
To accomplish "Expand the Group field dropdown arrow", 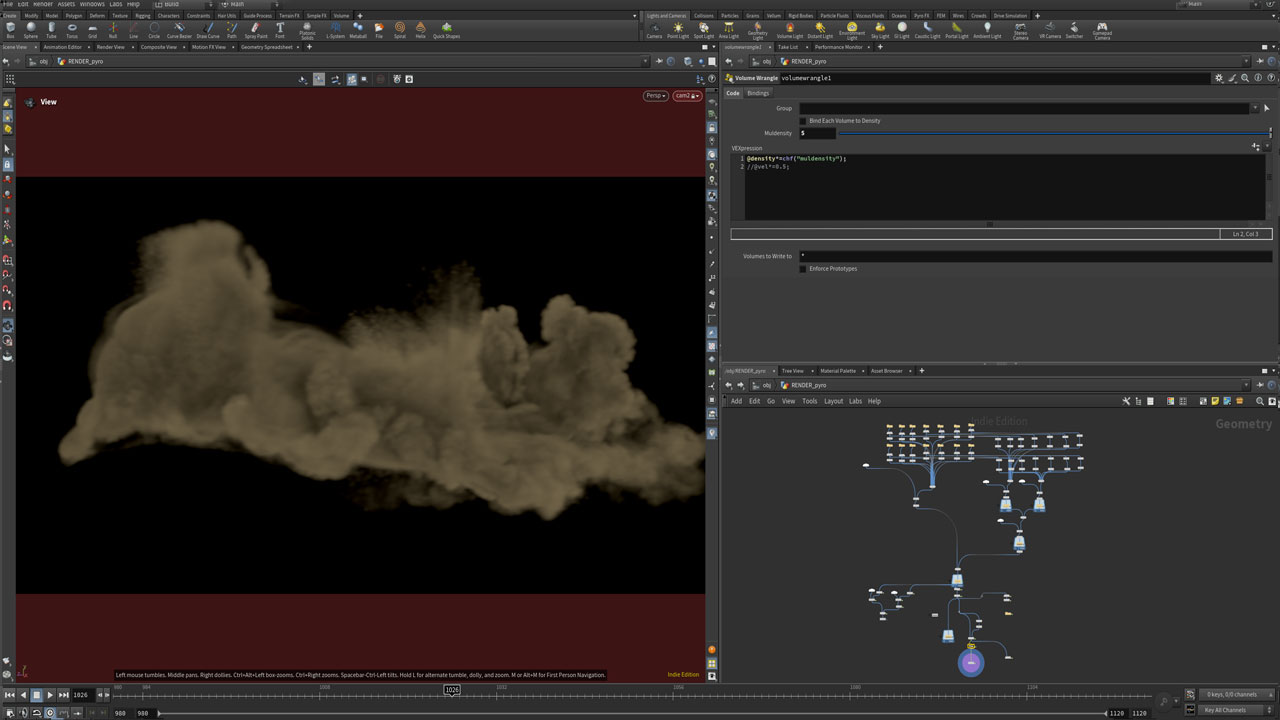I will pyautogui.click(x=1255, y=108).
